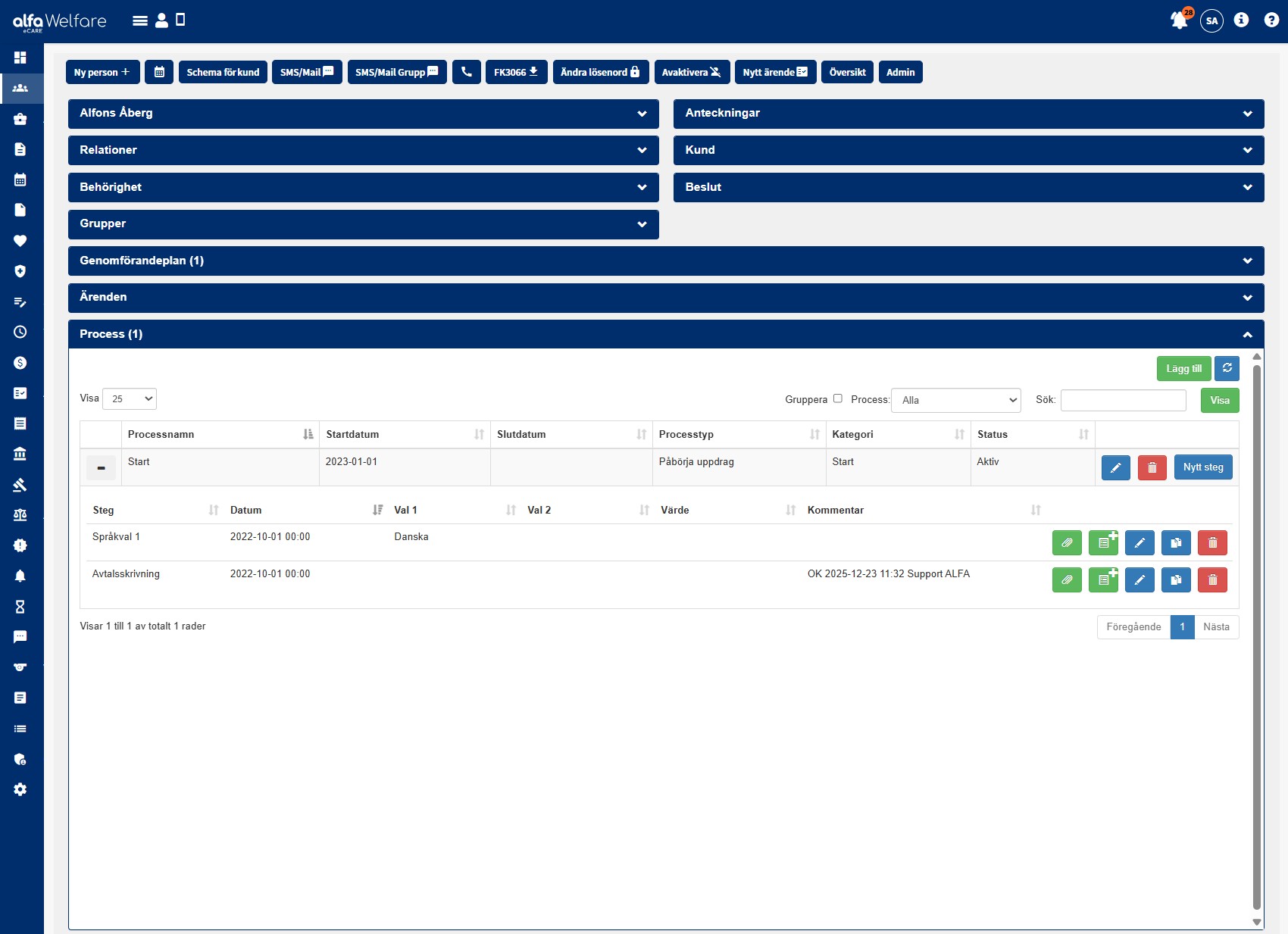Open the Process filter dropdown

click(x=956, y=400)
